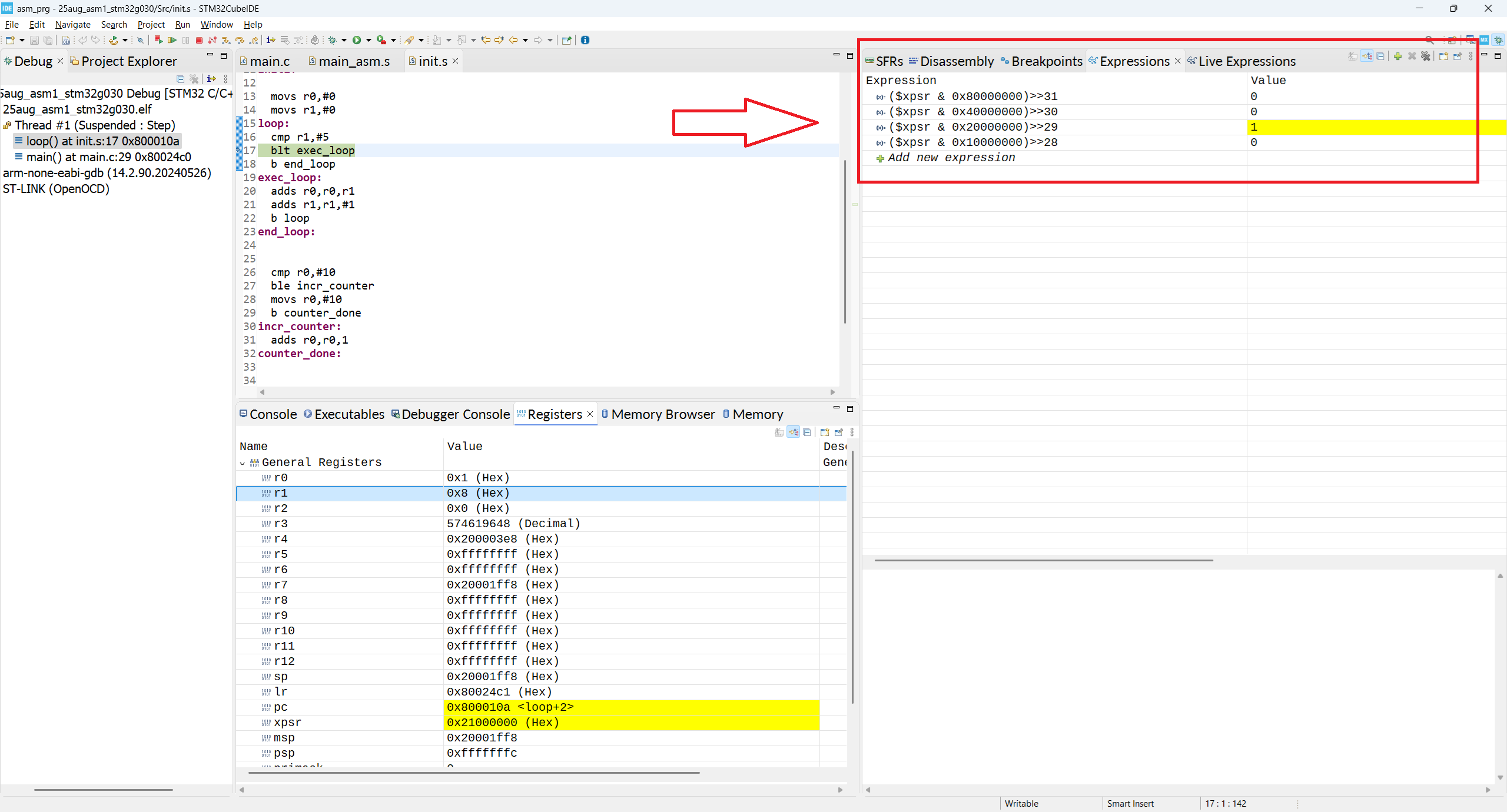Click the Save All toolbar icon

pos(48,40)
